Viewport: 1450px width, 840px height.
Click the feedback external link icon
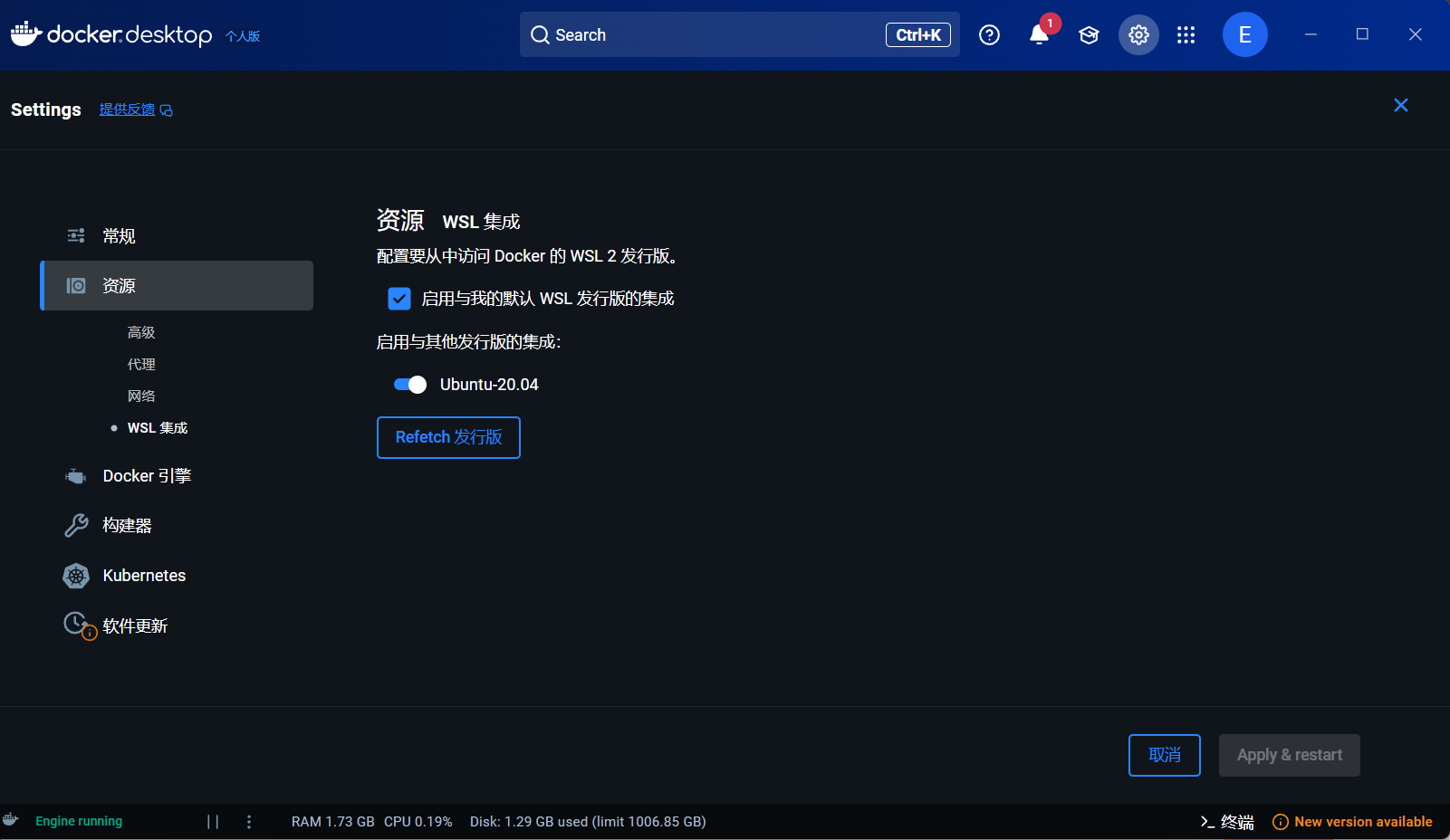pyautogui.click(x=167, y=110)
